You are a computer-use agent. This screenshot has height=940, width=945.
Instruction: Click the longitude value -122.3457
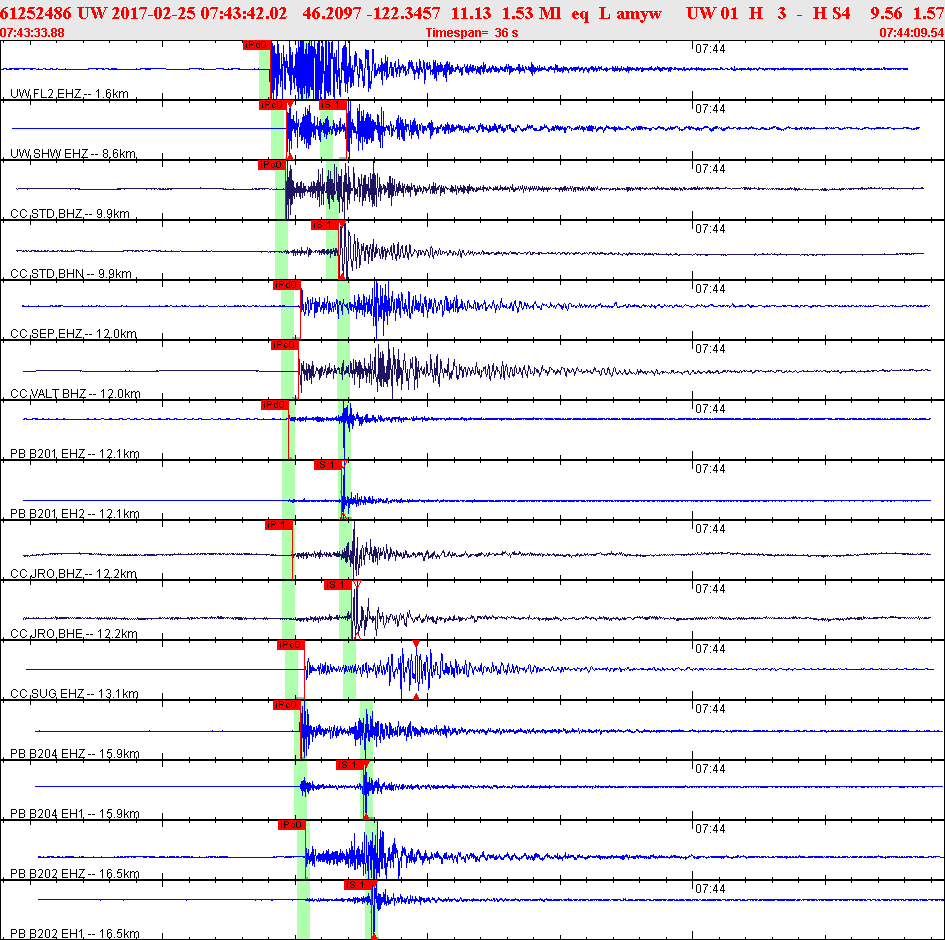tap(401, 13)
